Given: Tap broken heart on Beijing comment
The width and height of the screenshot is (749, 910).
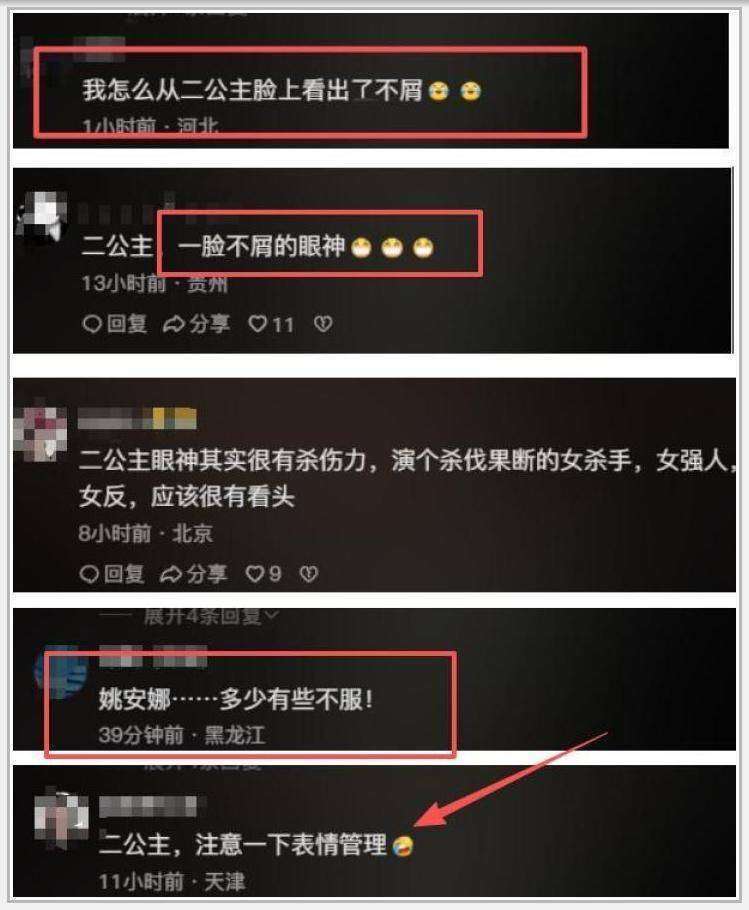Looking at the screenshot, I should (x=309, y=573).
